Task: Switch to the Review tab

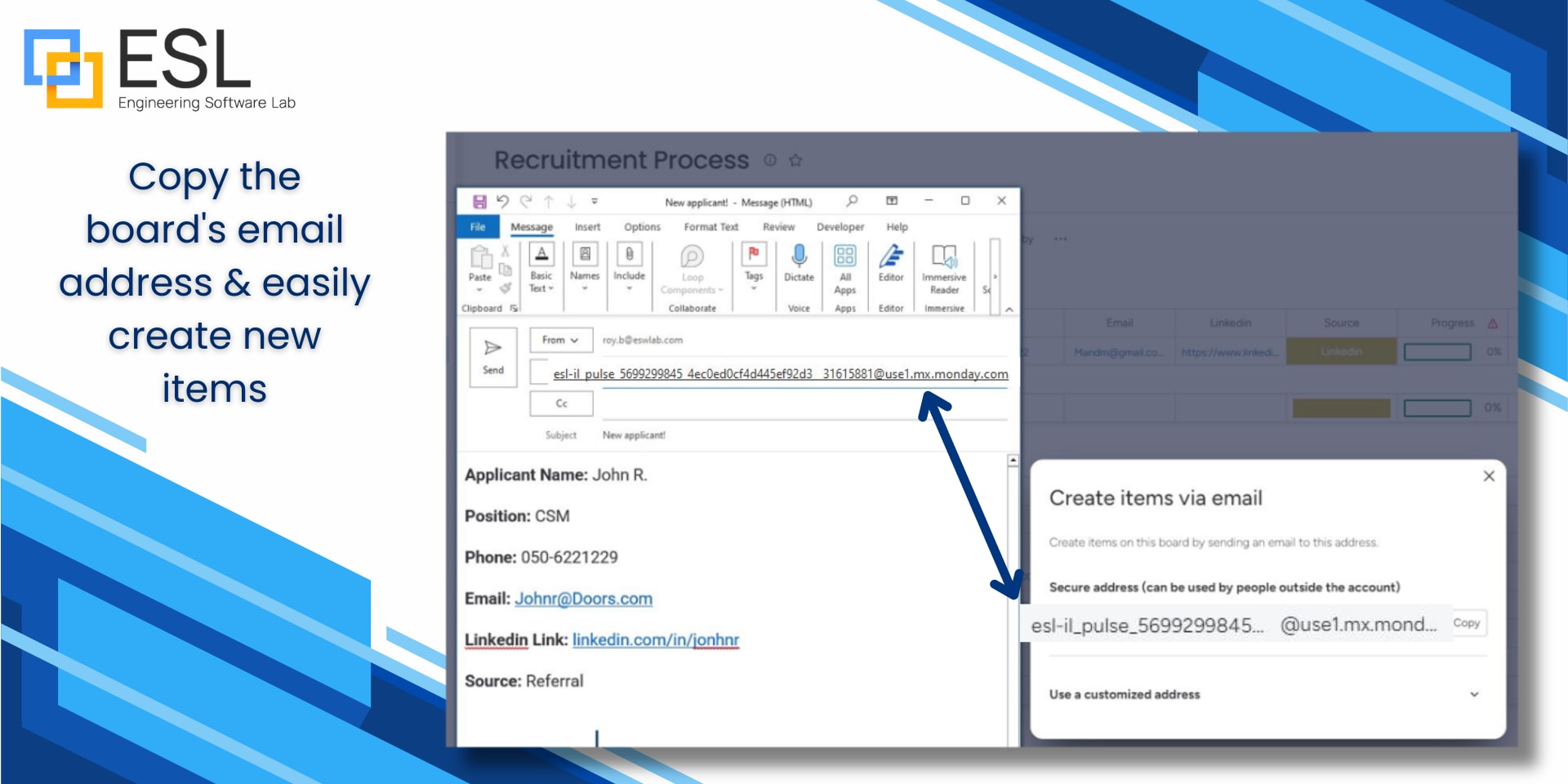Action: (778, 227)
